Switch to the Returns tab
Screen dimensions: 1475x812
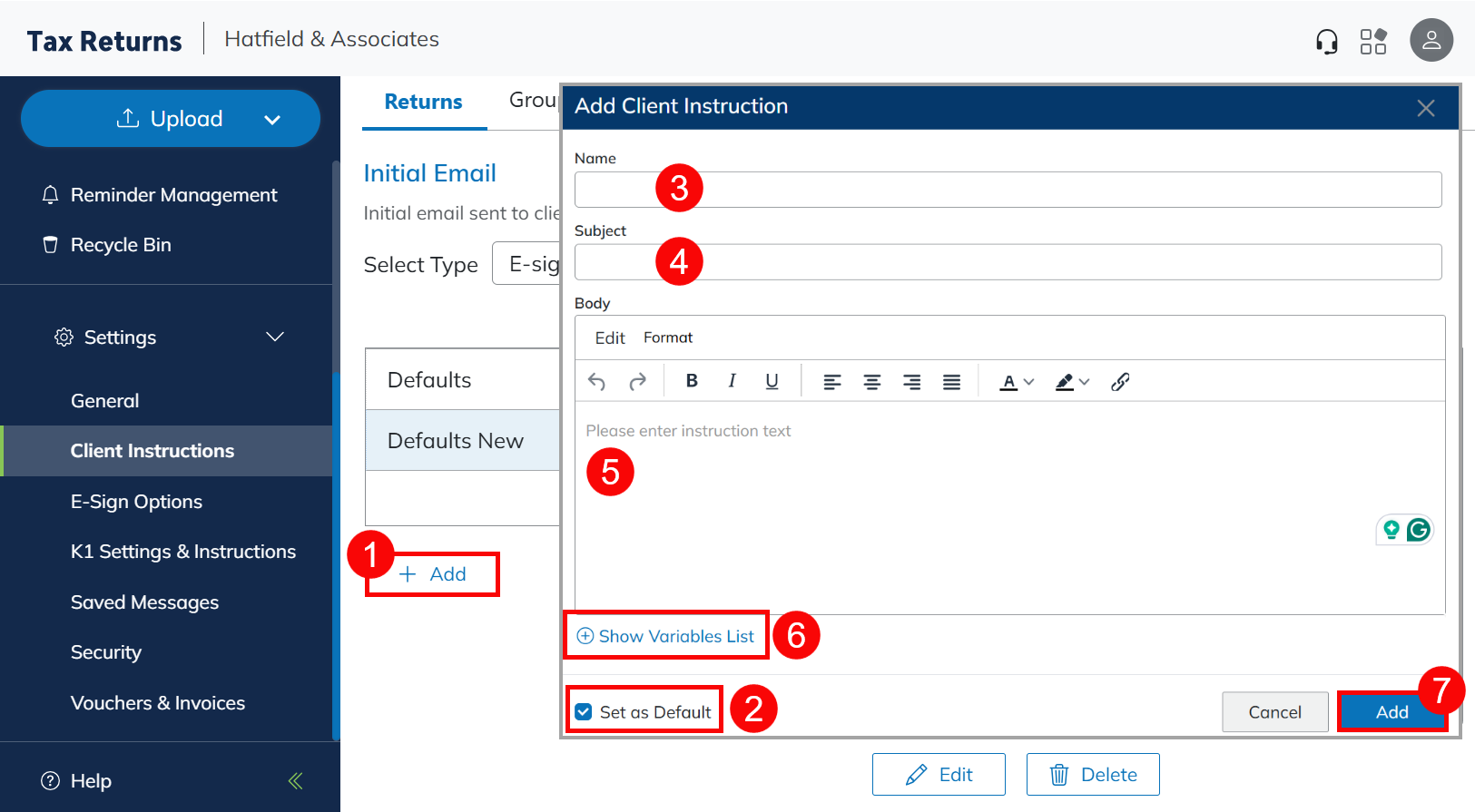pyautogui.click(x=423, y=102)
